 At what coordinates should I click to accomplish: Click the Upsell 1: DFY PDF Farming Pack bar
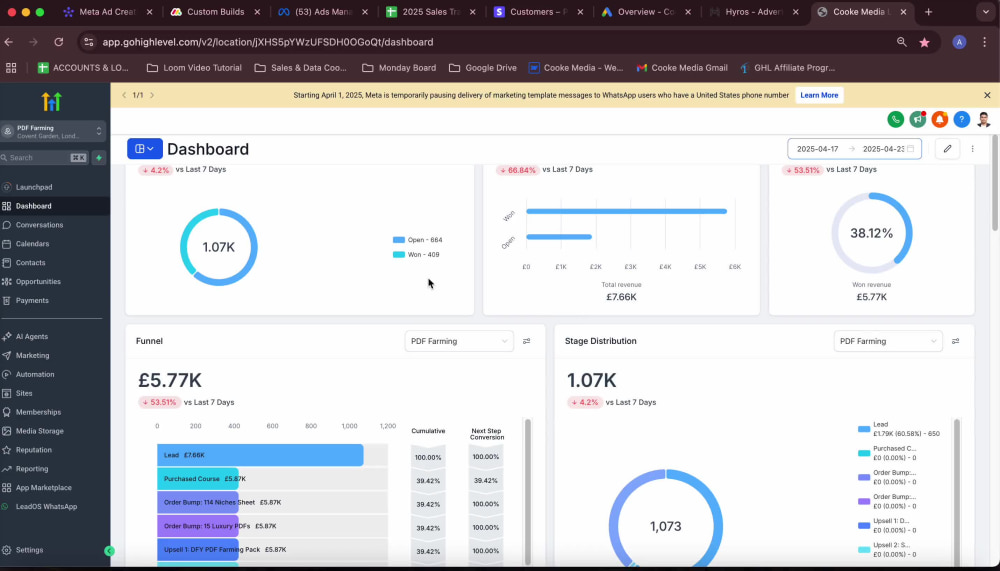pyautogui.click(x=198, y=549)
